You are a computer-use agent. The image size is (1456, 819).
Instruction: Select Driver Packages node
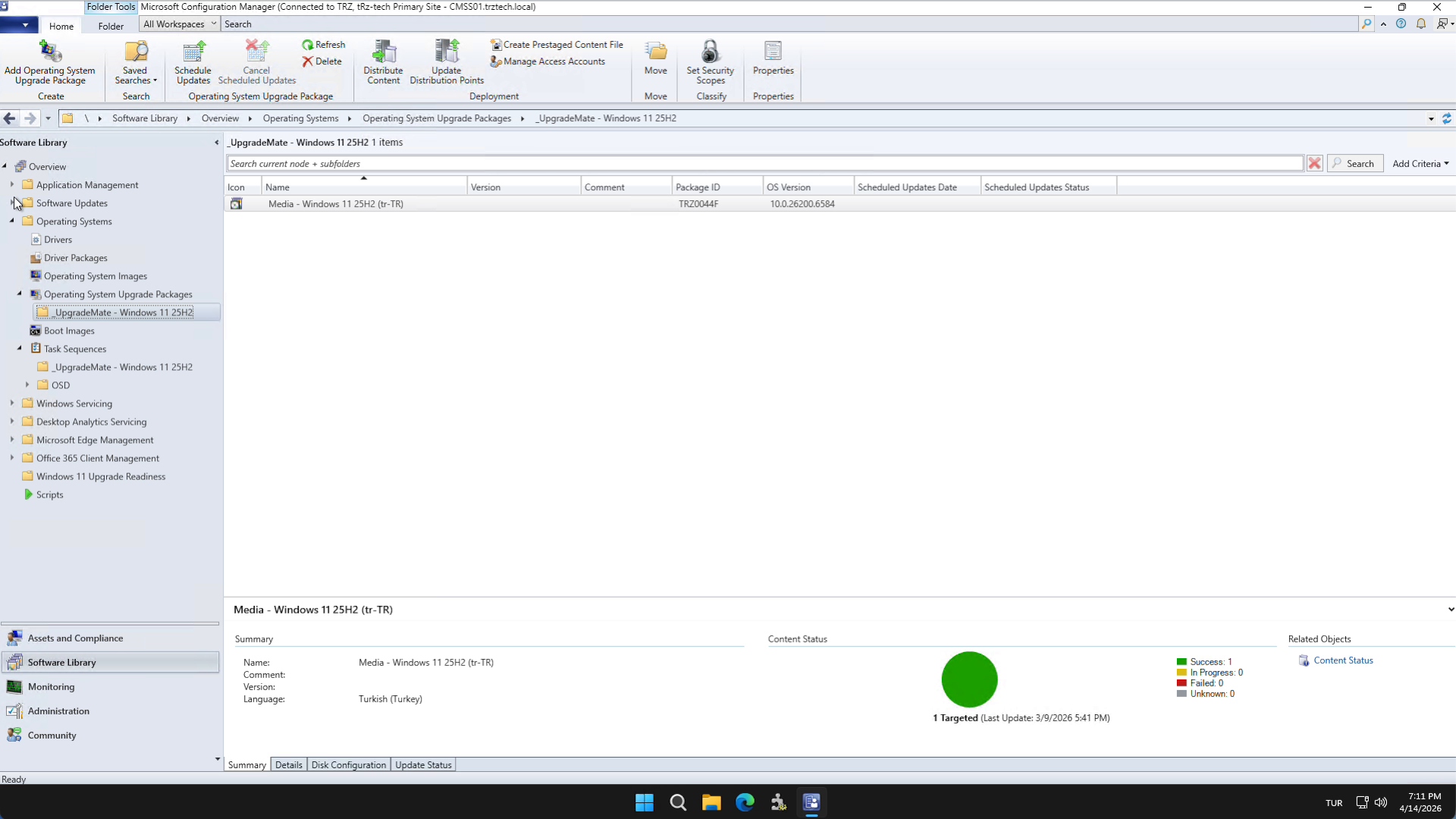[68, 258]
